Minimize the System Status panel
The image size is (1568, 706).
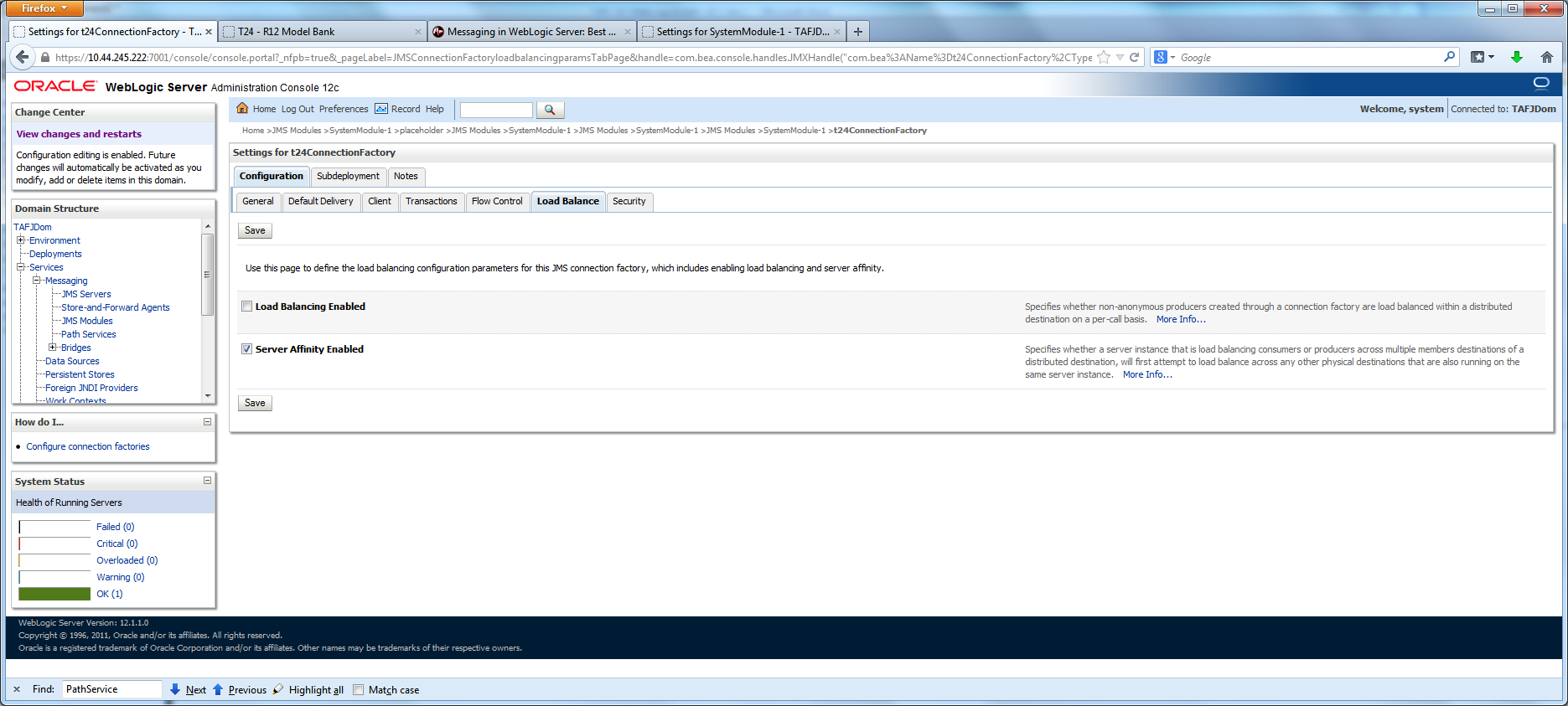[x=207, y=480]
